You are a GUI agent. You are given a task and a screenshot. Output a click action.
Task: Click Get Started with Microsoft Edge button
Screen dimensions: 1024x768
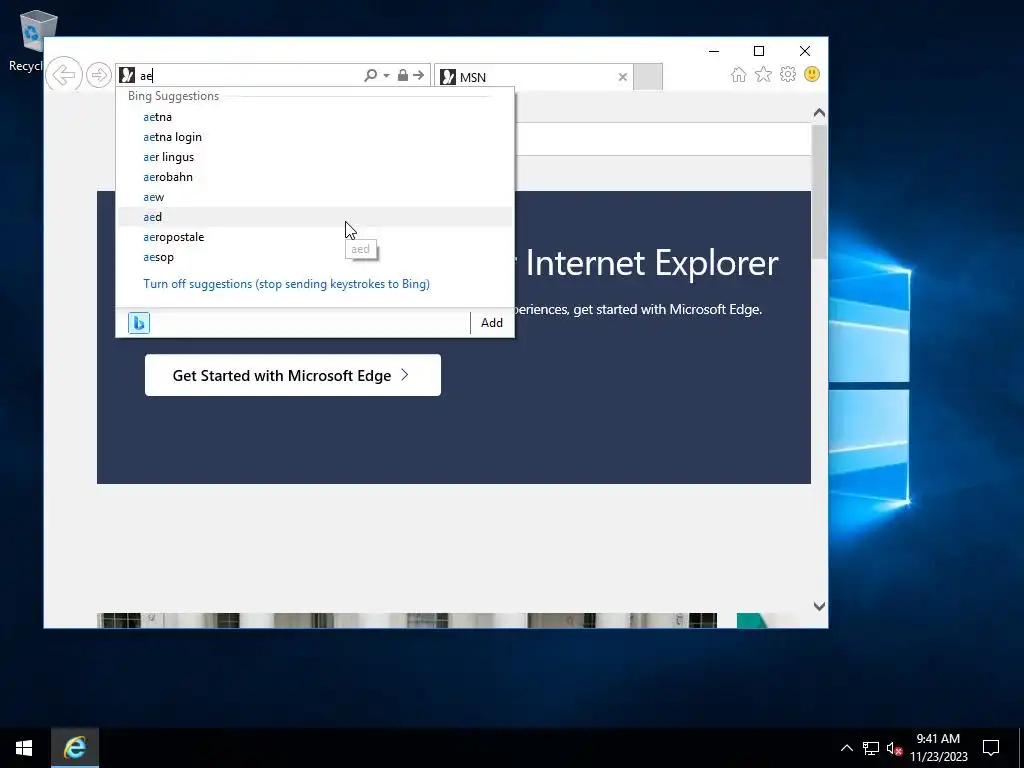293,375
